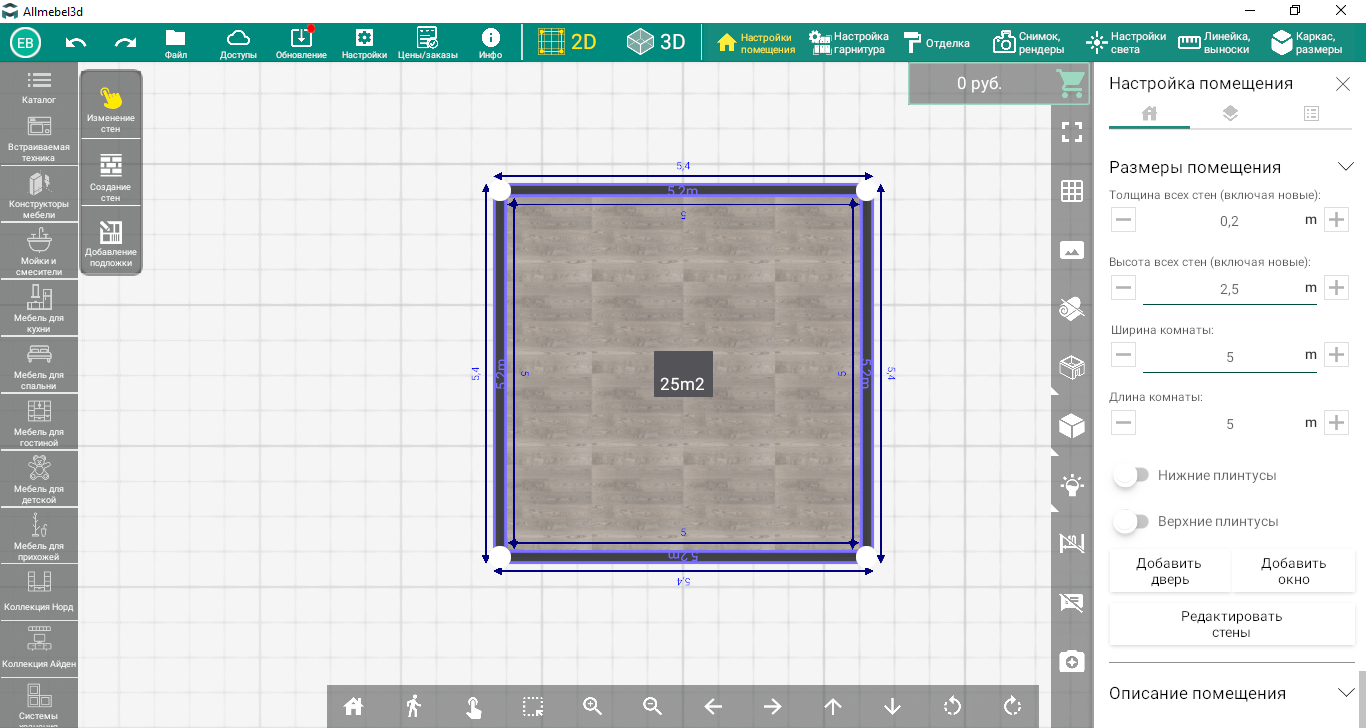
Task: Open Настройка гарнитура
Action: pos(849,42)
